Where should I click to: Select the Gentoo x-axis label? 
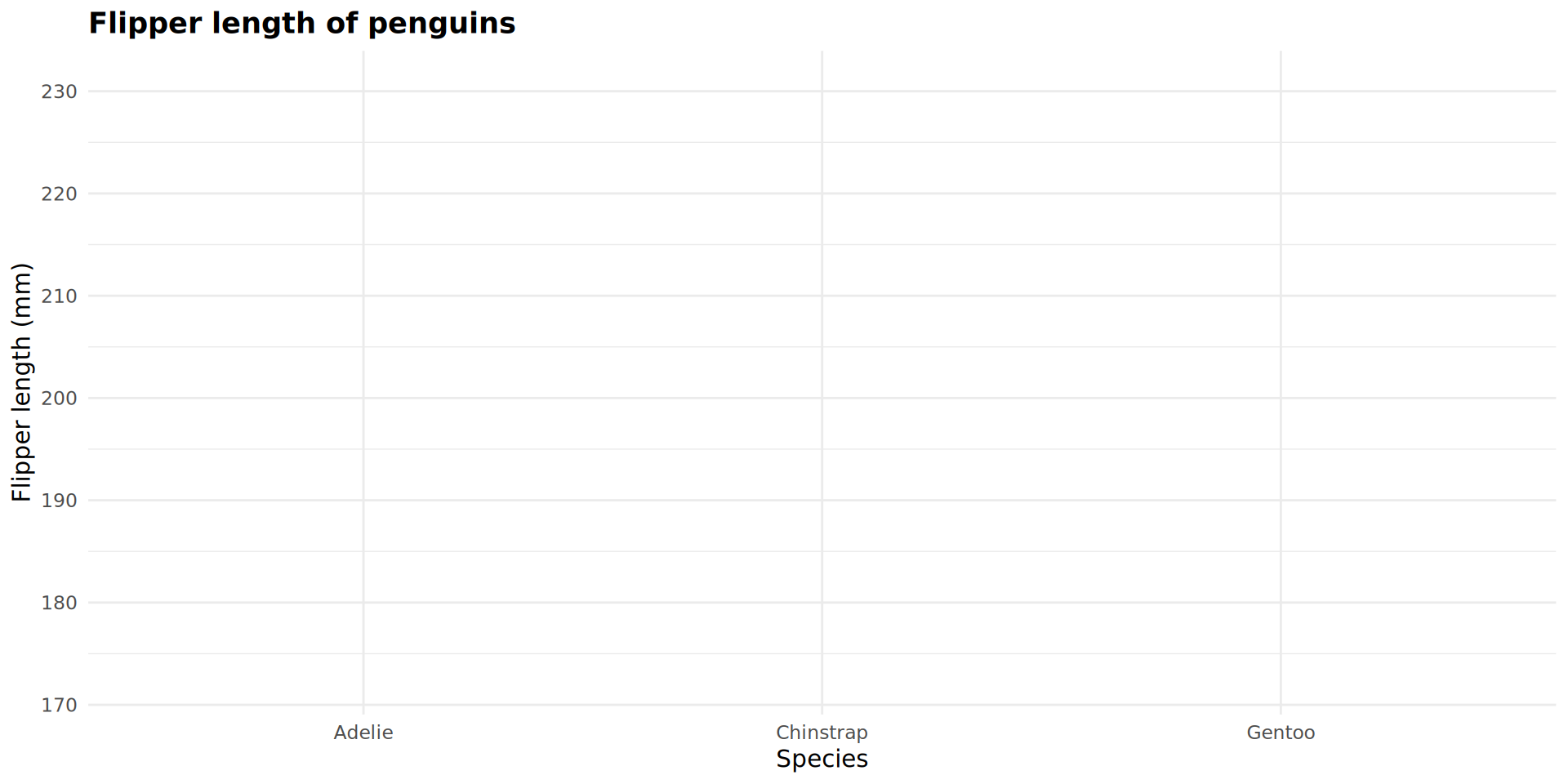pyautogui.click(x=1280, y=733)
